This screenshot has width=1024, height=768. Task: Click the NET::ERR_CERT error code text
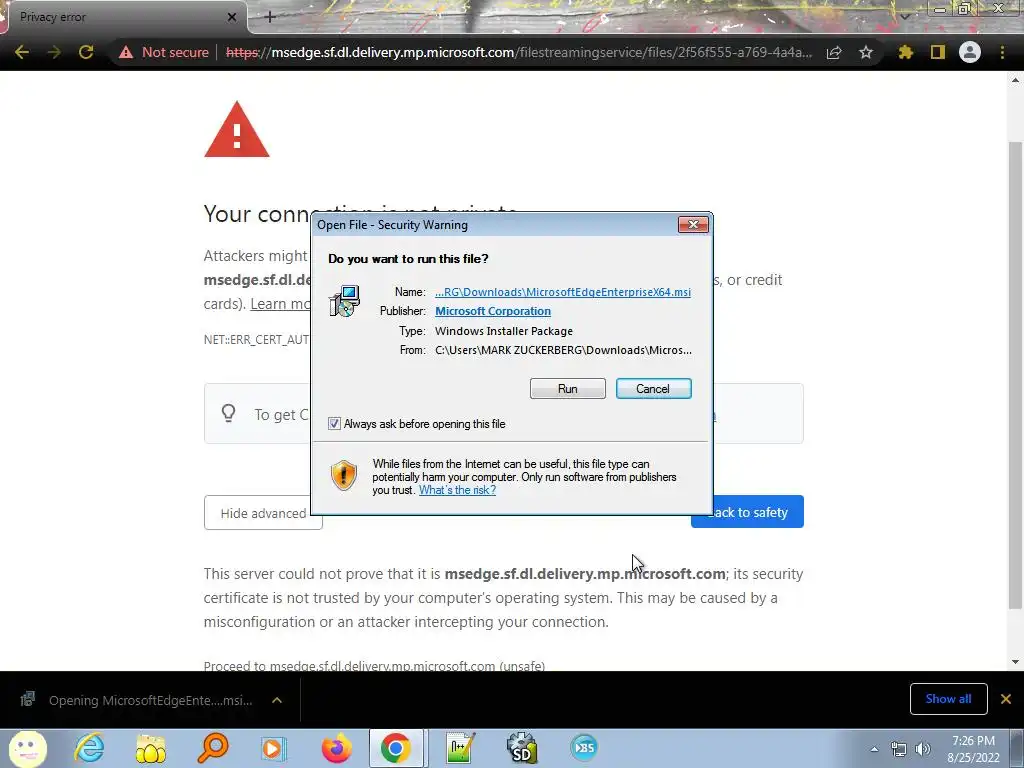pyautogui.click(x=257, y=340)
